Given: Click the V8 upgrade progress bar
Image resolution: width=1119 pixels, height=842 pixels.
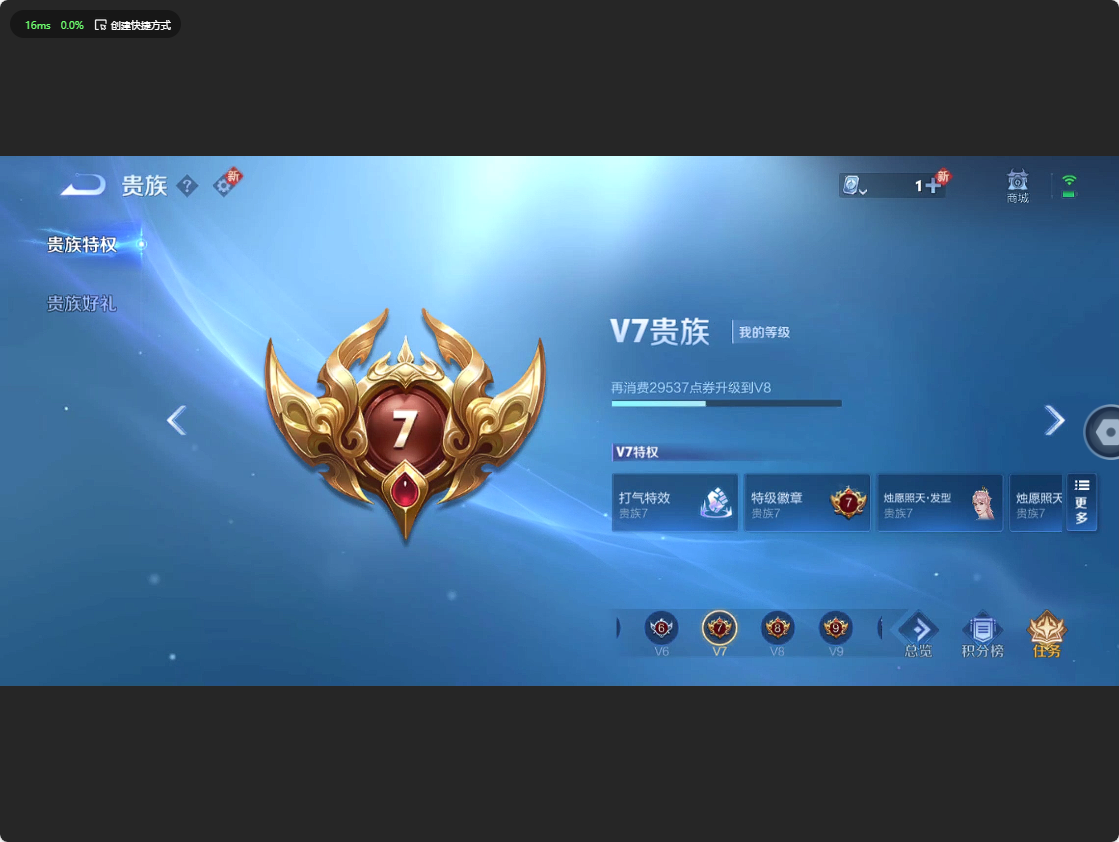Looking at the screenshot, I should [726, 404].
